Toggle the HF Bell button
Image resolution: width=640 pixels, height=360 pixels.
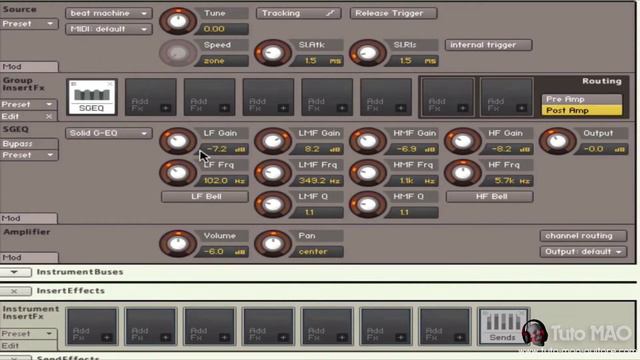(x=490, y=196)
